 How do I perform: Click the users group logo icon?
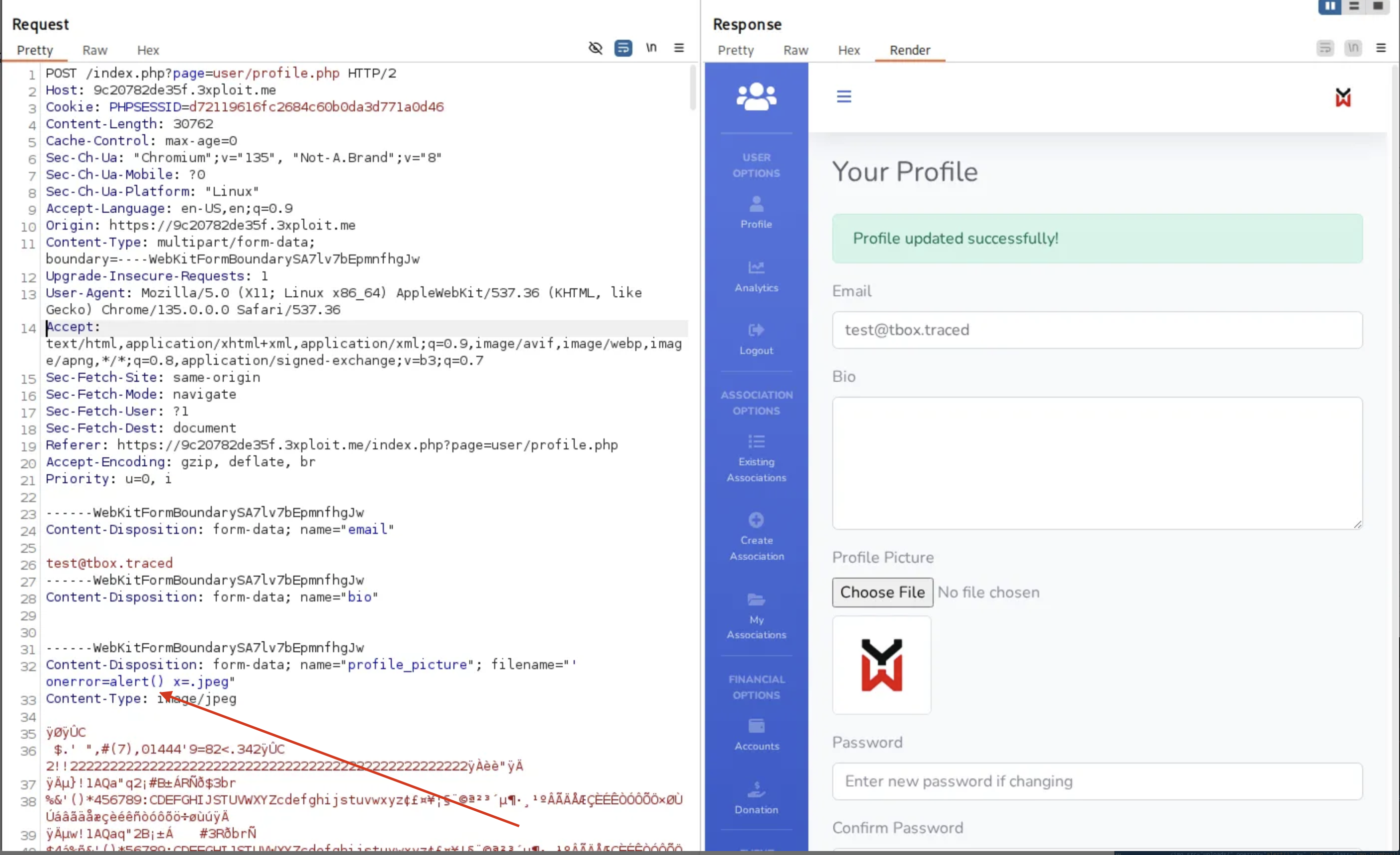tap(756, 96)
